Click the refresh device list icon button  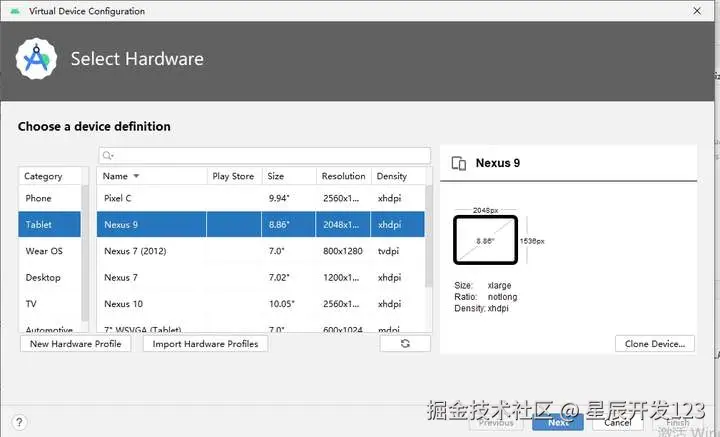click(x=405, y=343)
